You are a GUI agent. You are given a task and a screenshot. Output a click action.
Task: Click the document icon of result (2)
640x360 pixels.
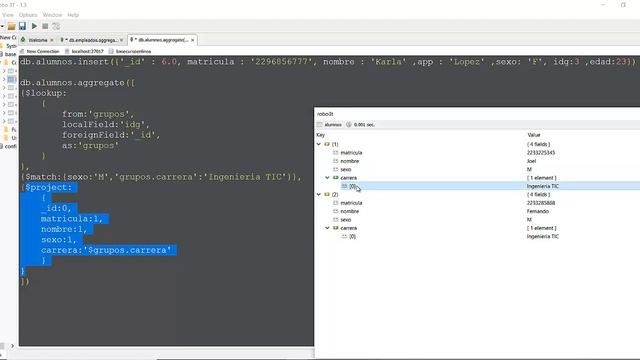327,195
